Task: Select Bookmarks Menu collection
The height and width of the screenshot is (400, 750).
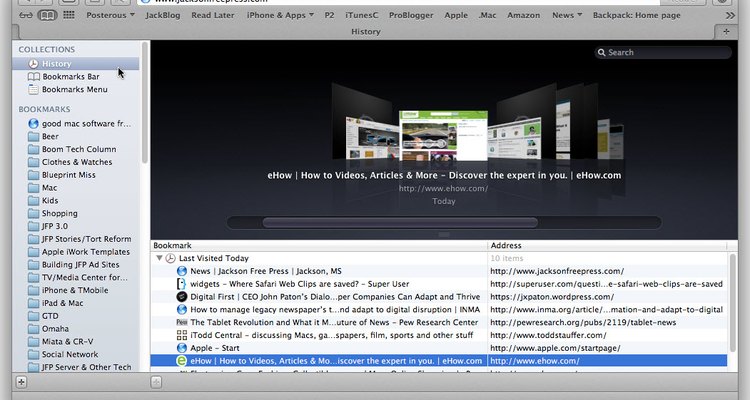Action: [76, 89]
